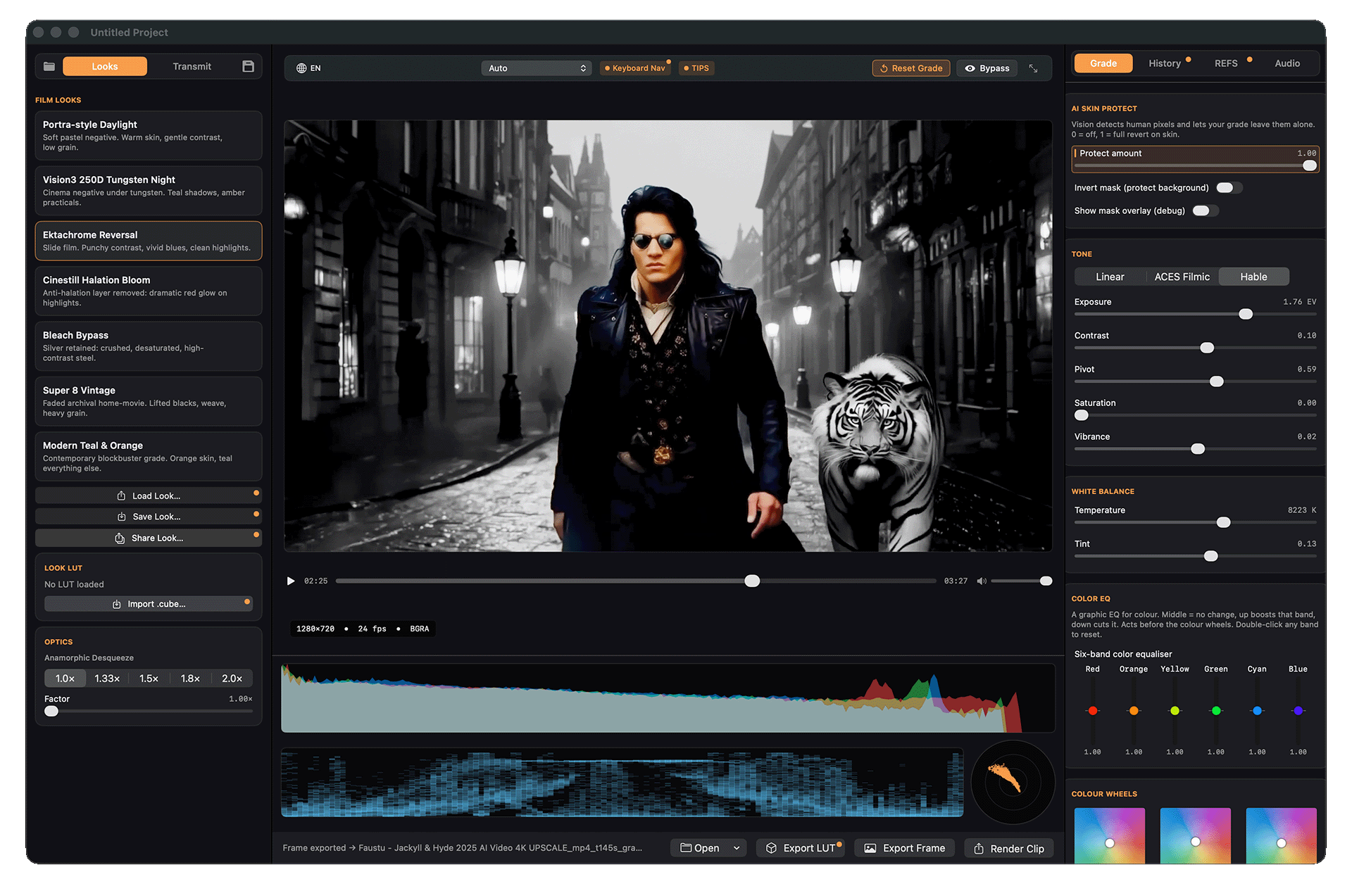Viewport: 1352px width, 896px height.
Task: Click the first colour wheel
Action: tap(1110, 835)
